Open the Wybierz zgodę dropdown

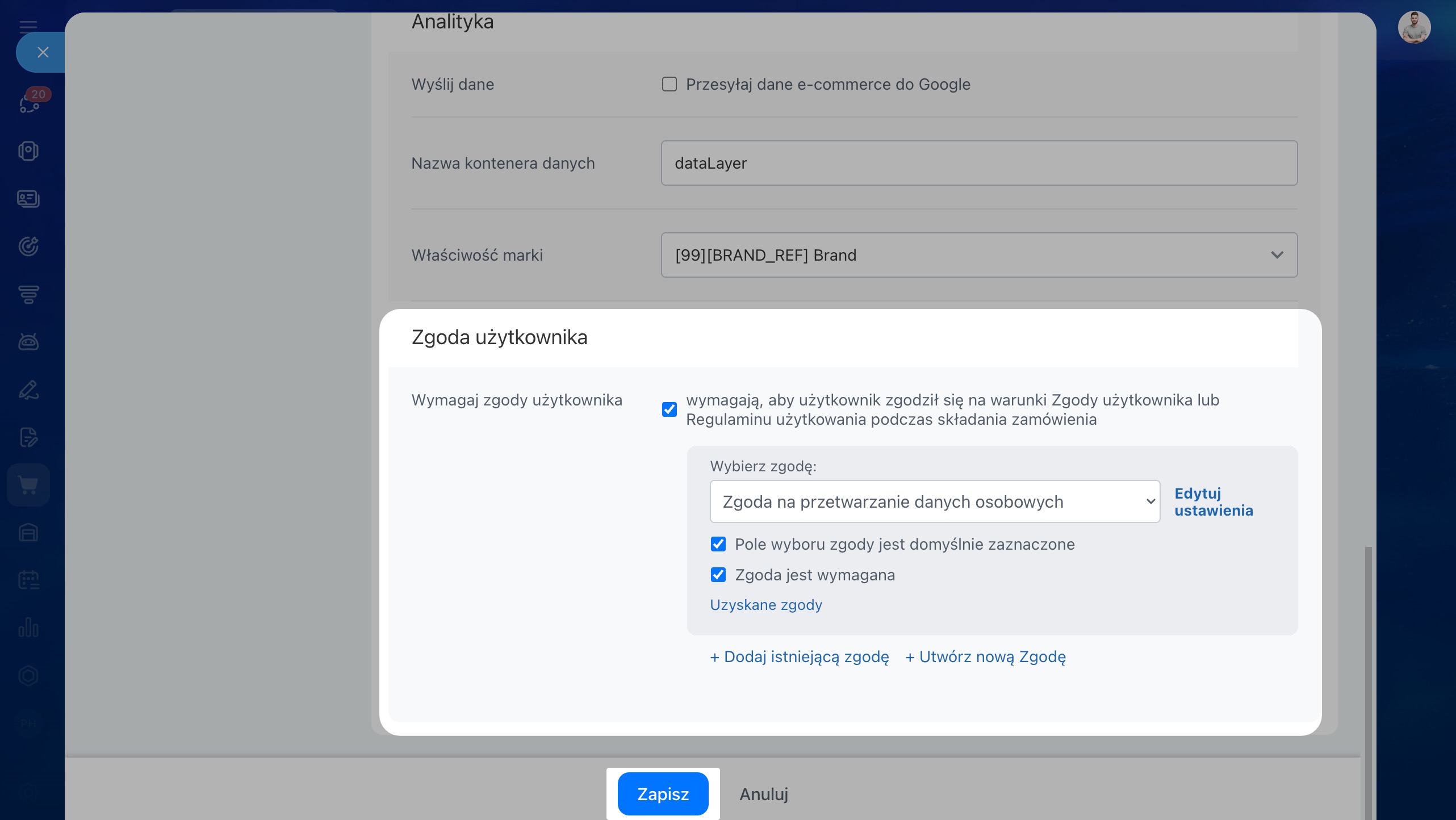[935, 501]
